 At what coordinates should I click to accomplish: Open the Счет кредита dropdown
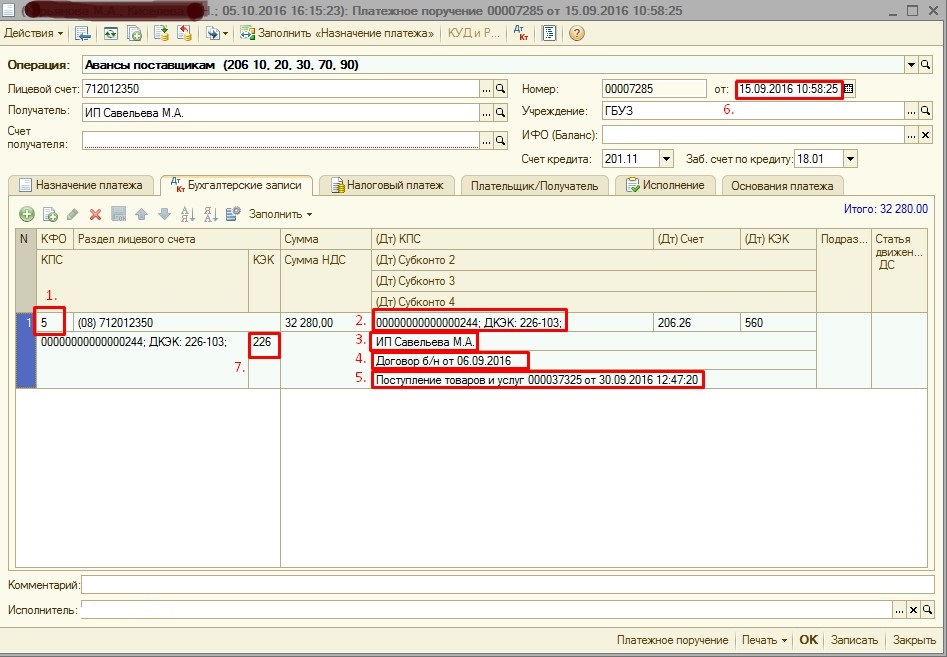click(665, 159)
